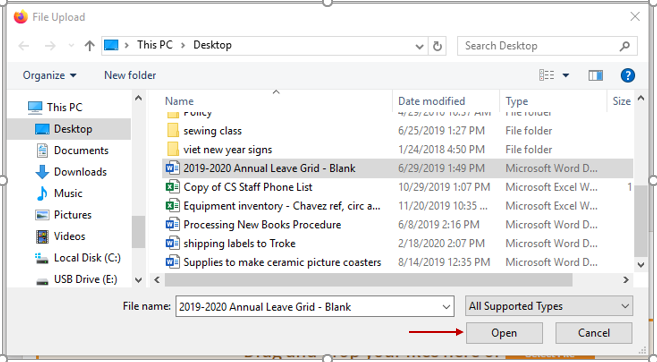Viewport: 657px width, 362px height.
Task: Open the view options dropdown arrow
Action: tap(566, 76)
